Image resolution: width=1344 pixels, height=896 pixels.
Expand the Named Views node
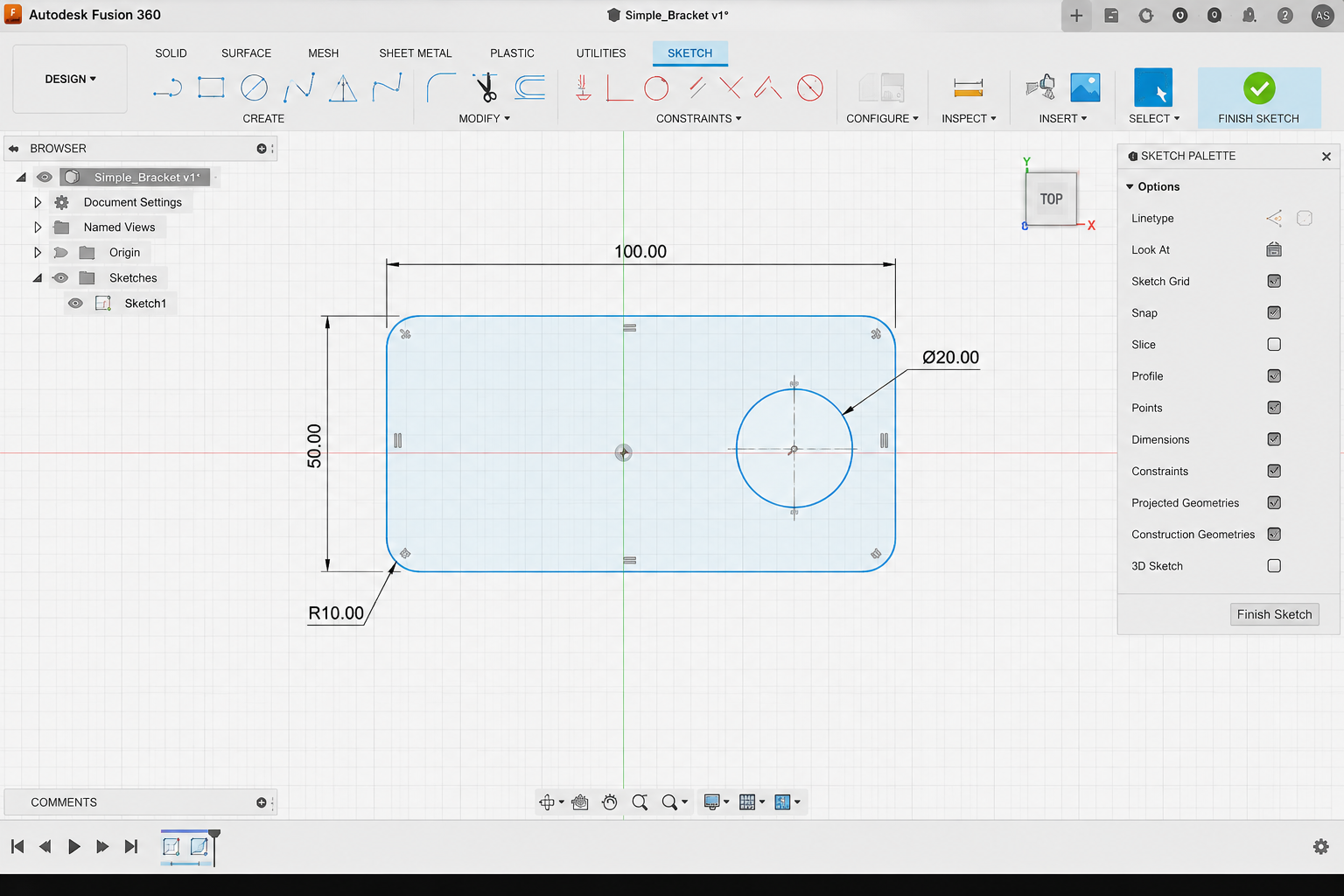pyautogui.click(x=38, y=227)
